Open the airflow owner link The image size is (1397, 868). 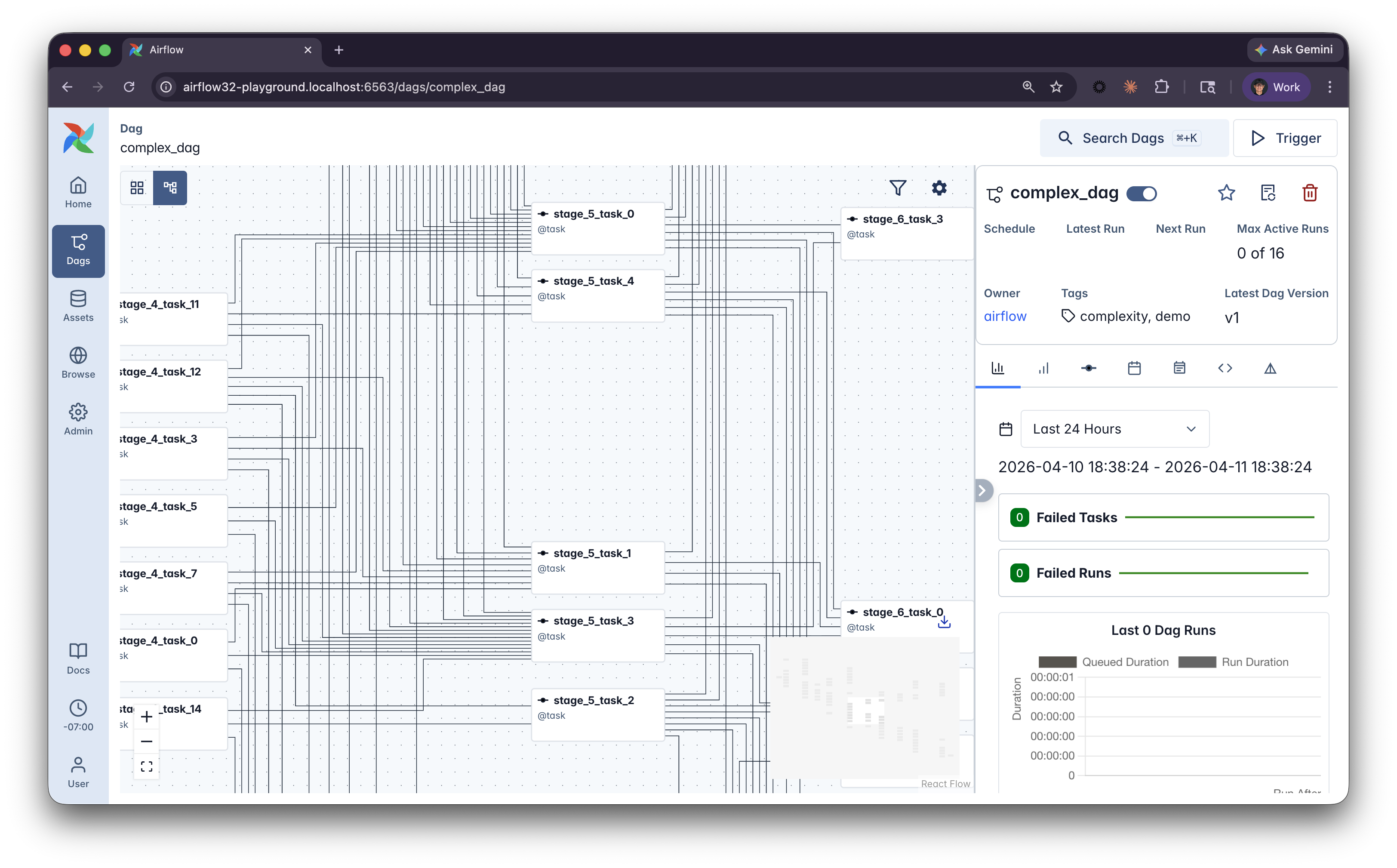tap(1005, 316)
